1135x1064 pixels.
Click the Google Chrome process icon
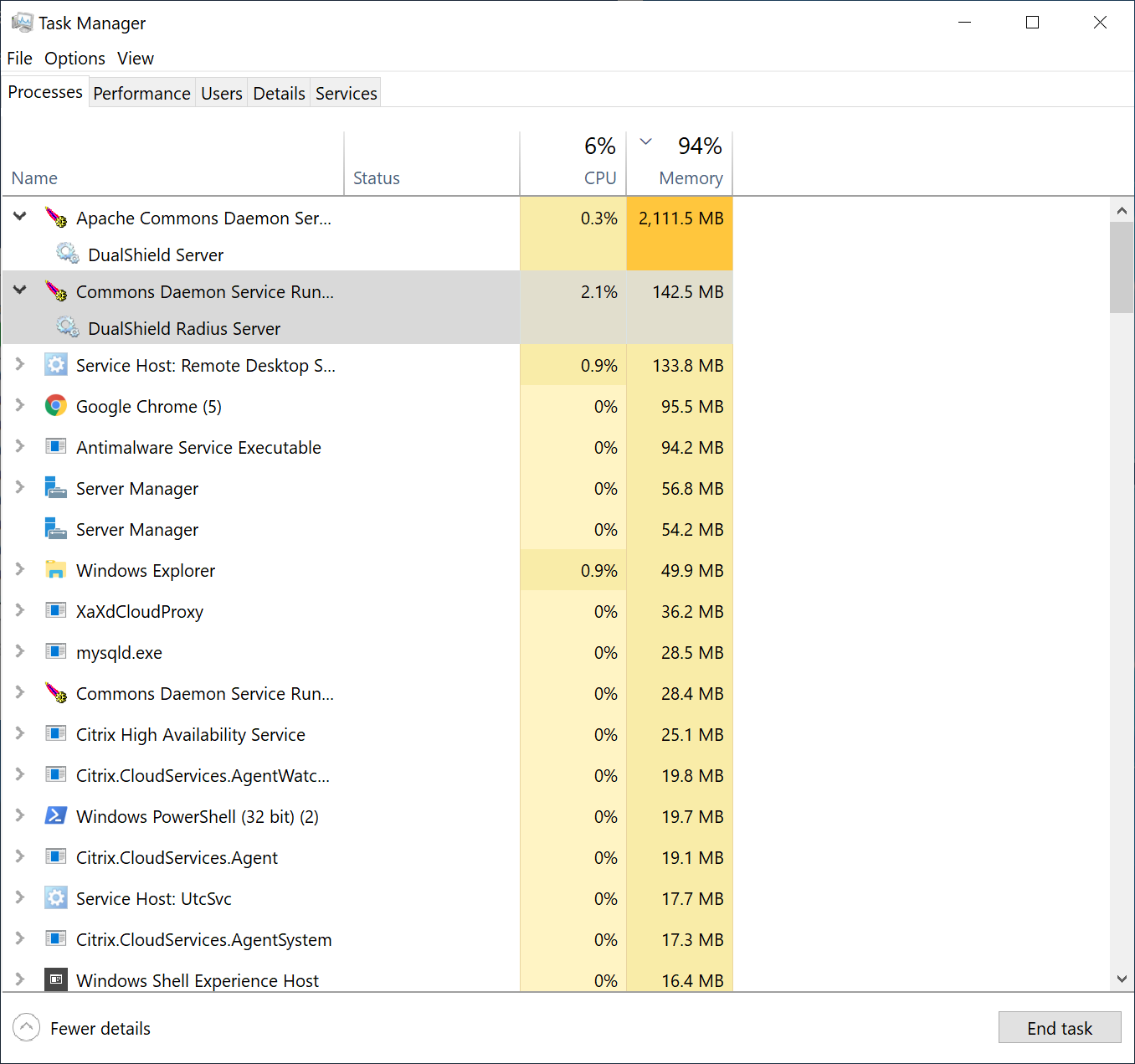coord(56,406)
